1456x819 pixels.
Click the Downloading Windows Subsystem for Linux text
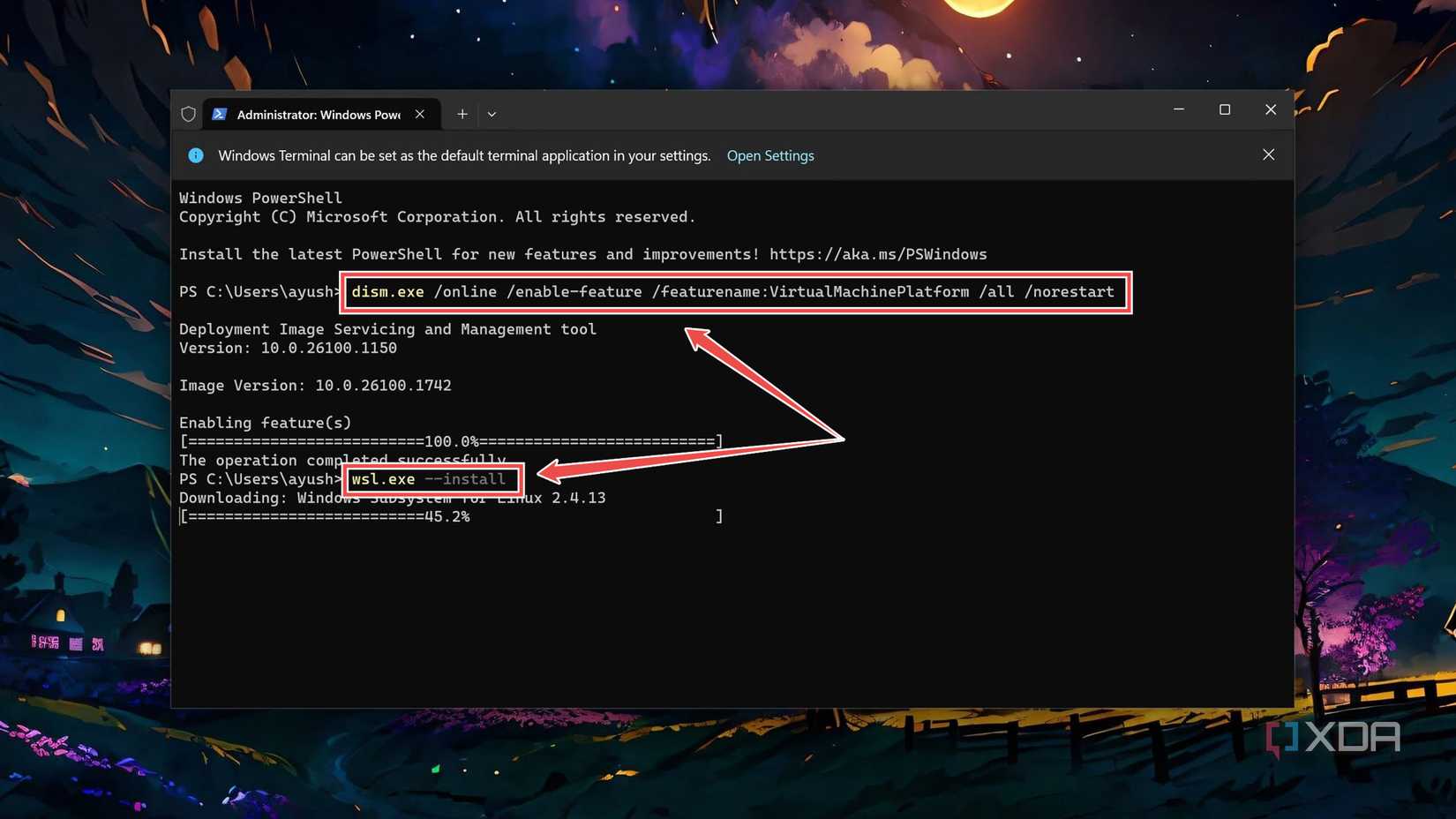click(x=392, y=498)
